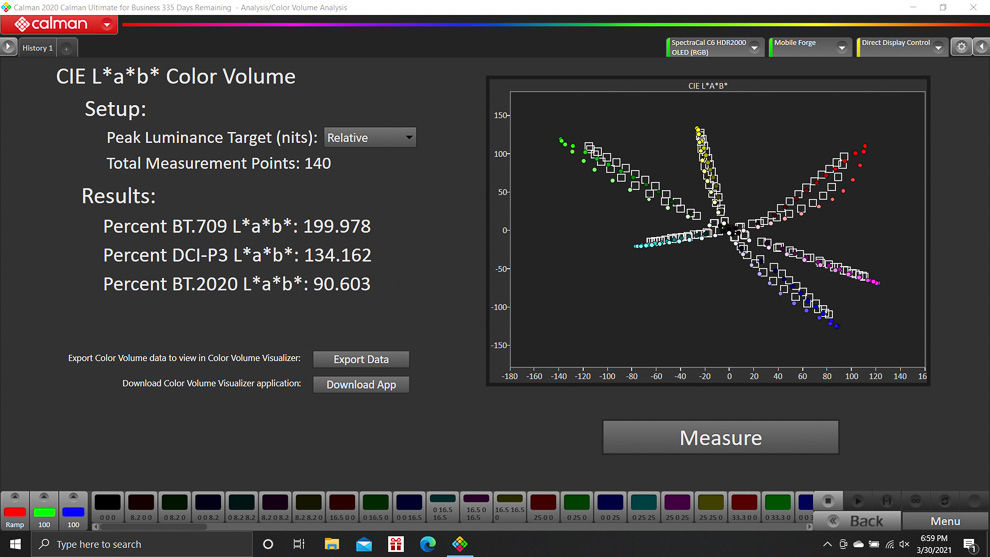Select the 0 0 8.2 patch

point(208,507)
